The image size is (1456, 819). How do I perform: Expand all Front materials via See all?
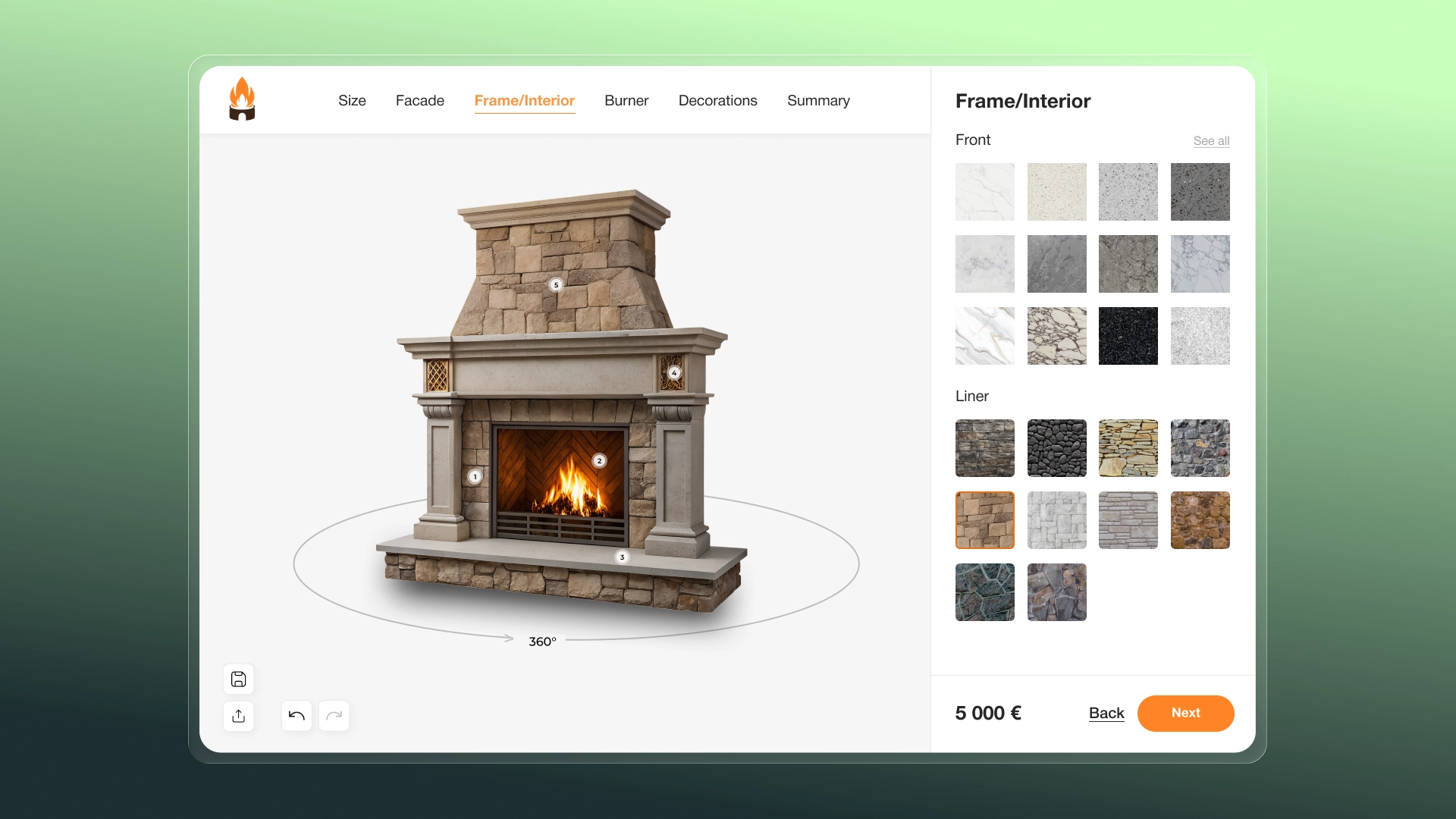click(1211, 140)
